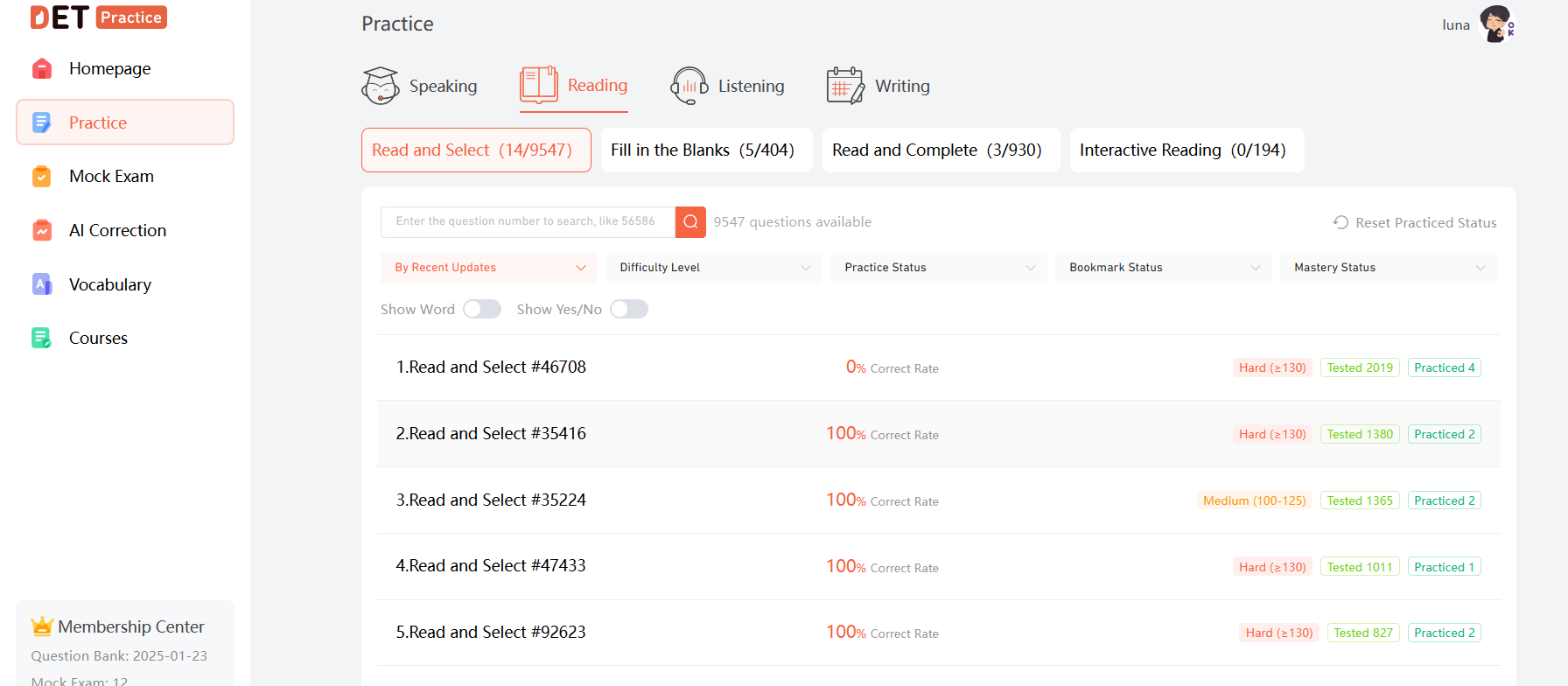Image resolution: width=1568 pixels, height=686 pixels.
Task: Open Membership Center
Action: click(x=131, y=626)
